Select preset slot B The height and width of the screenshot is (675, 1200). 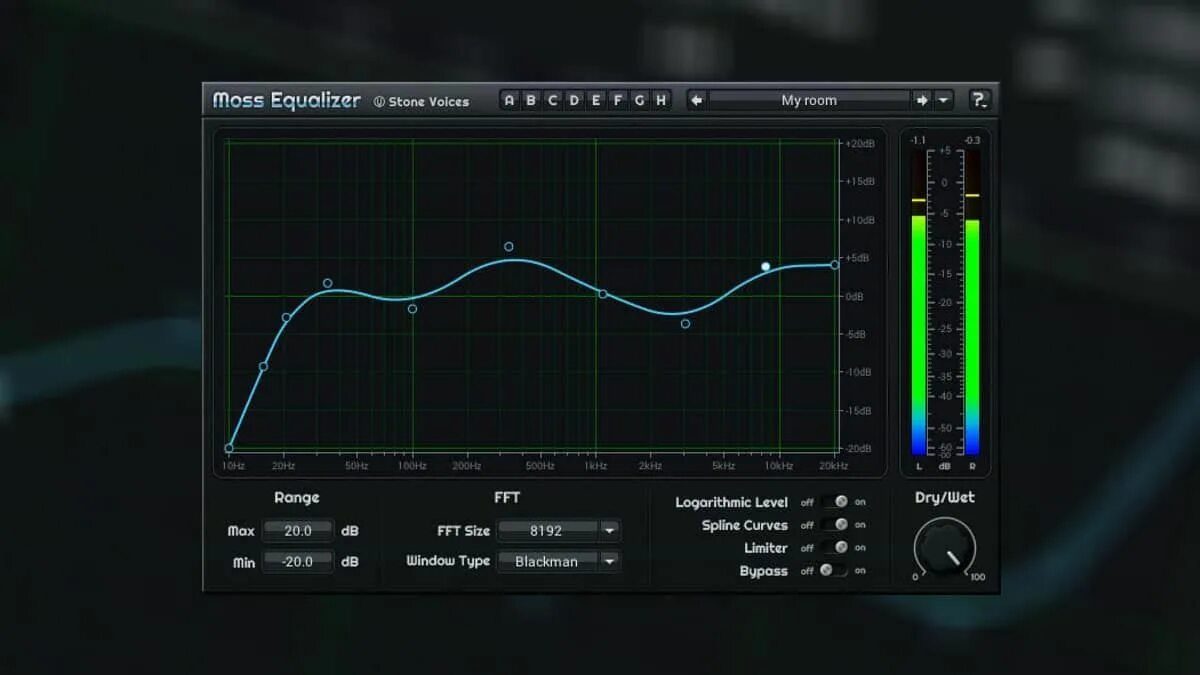(530, 100)
